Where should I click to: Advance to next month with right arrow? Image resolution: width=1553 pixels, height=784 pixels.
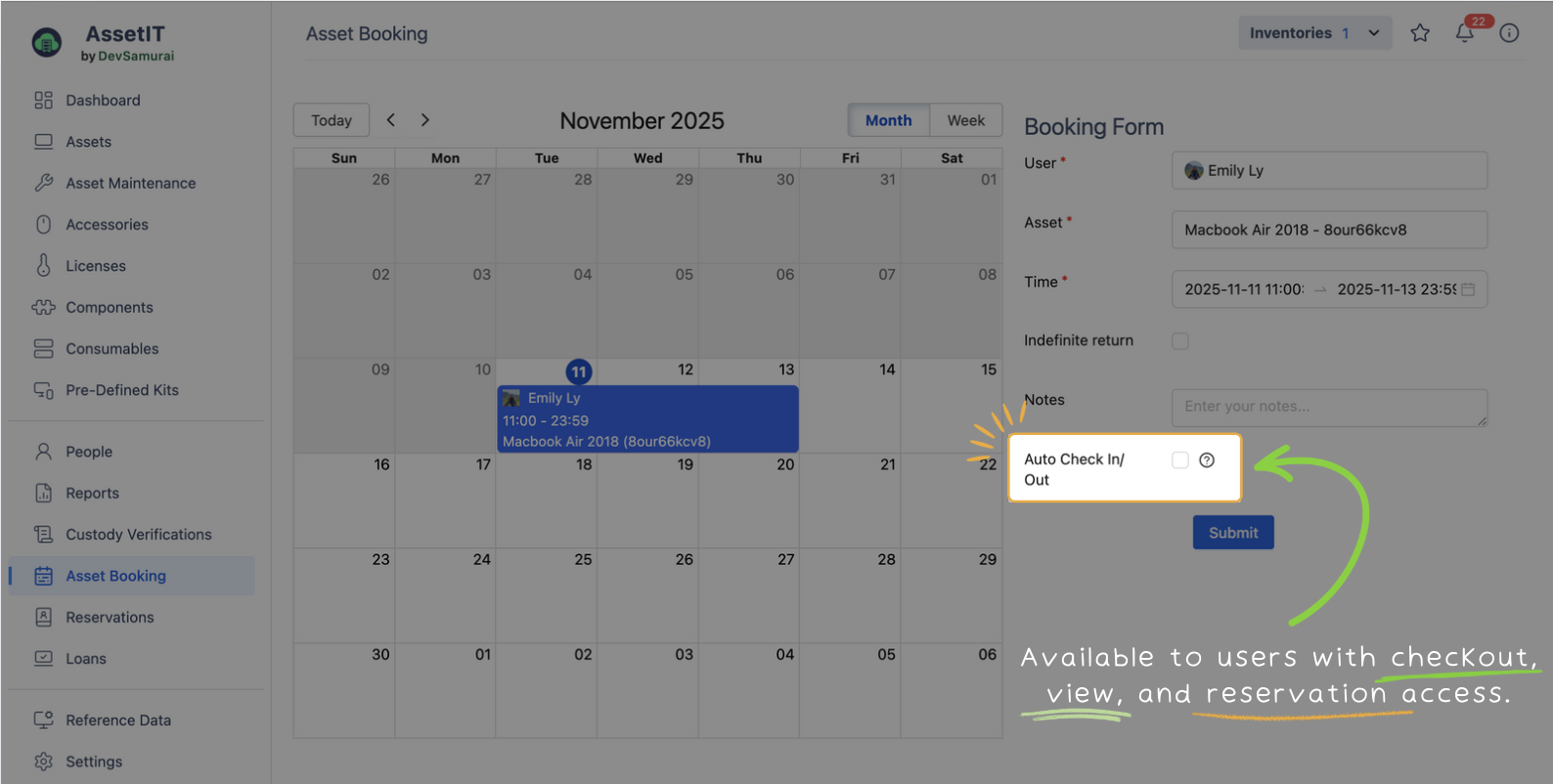pyautogui.click(x=424, y=120)
